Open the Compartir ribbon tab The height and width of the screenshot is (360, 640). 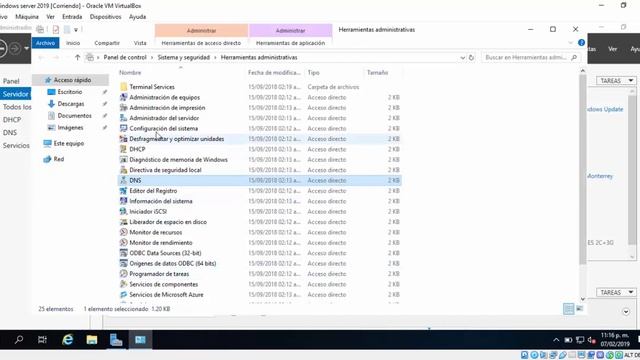click(x=107, y=43)
